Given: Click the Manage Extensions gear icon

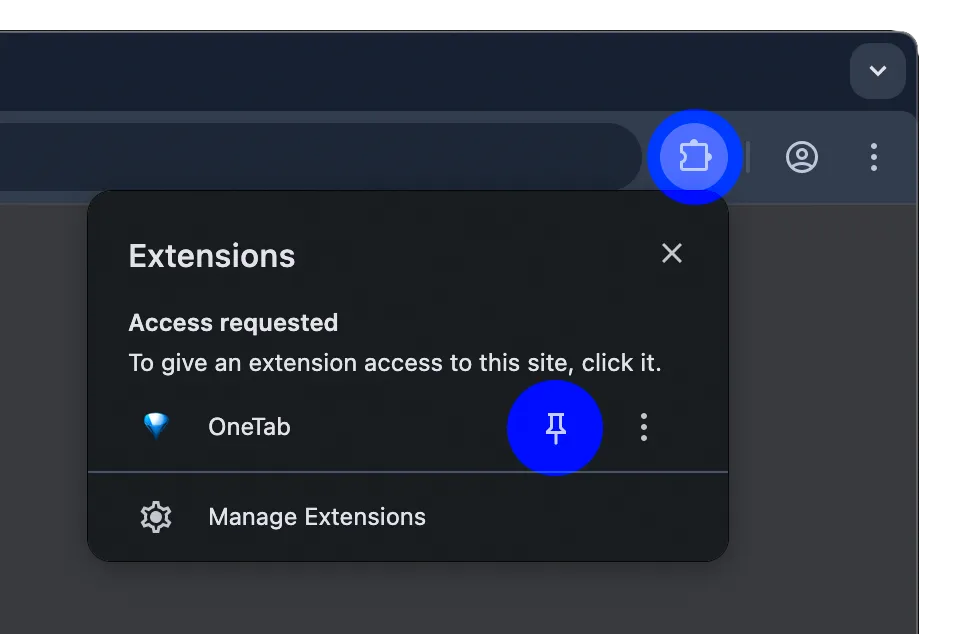Looking at the screenshot, I should pos(156,517).
